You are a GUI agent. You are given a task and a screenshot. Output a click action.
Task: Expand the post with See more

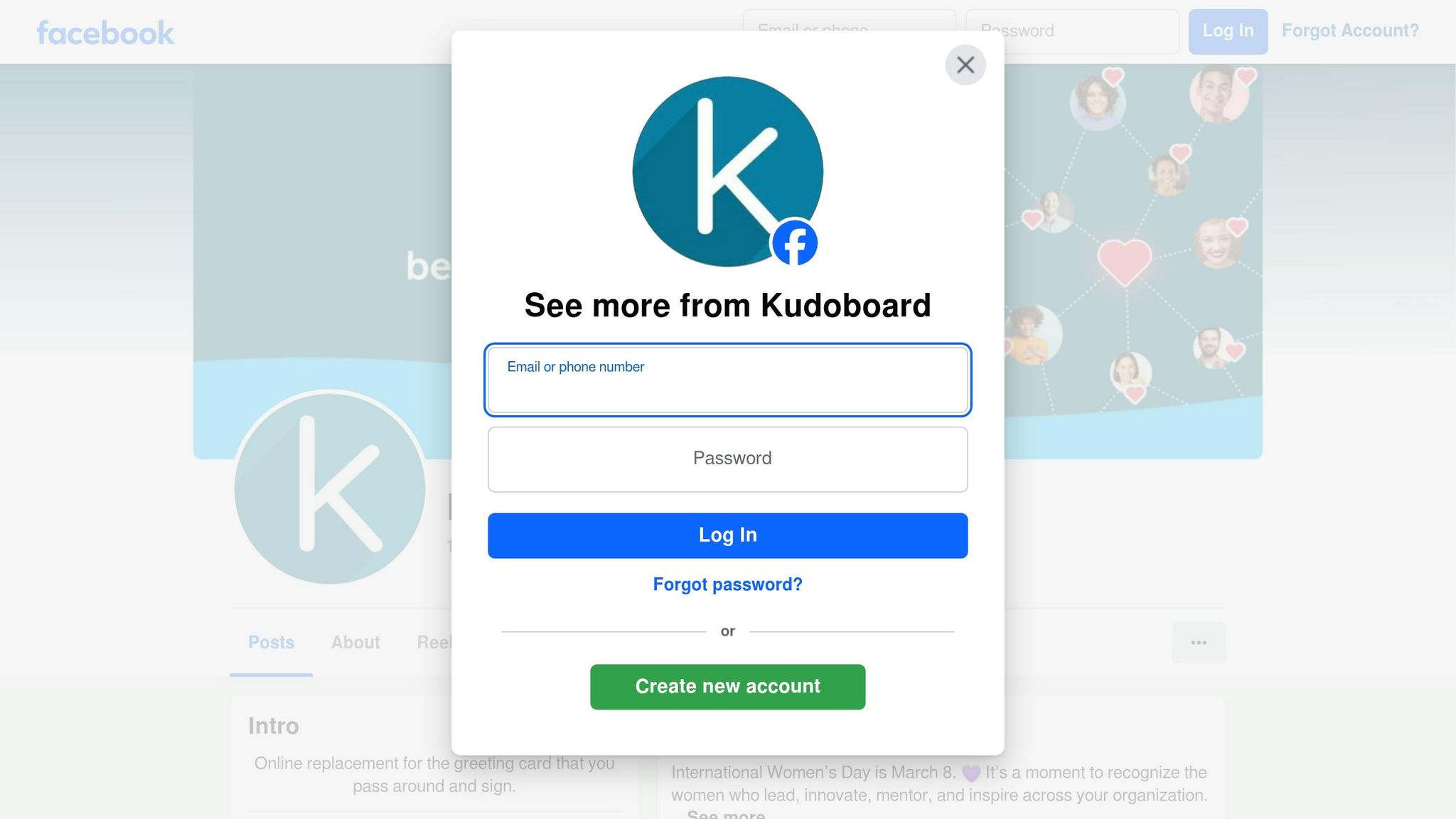725,814
